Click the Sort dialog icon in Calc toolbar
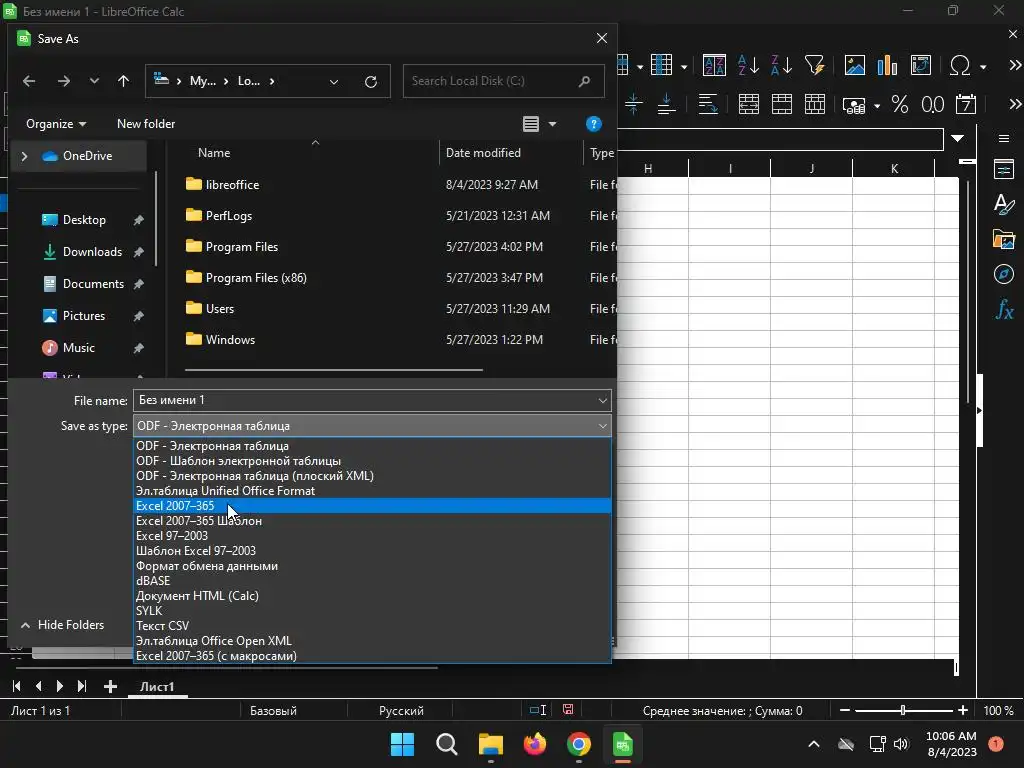Image resolution: width=1024 pixels, height=768 pixels. point(714,65)
